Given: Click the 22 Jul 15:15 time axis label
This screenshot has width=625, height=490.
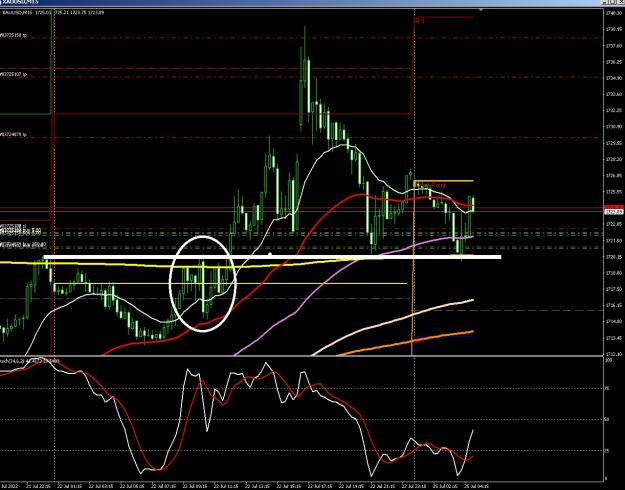Looking at the screenshot, I should (x=289, y=486).
